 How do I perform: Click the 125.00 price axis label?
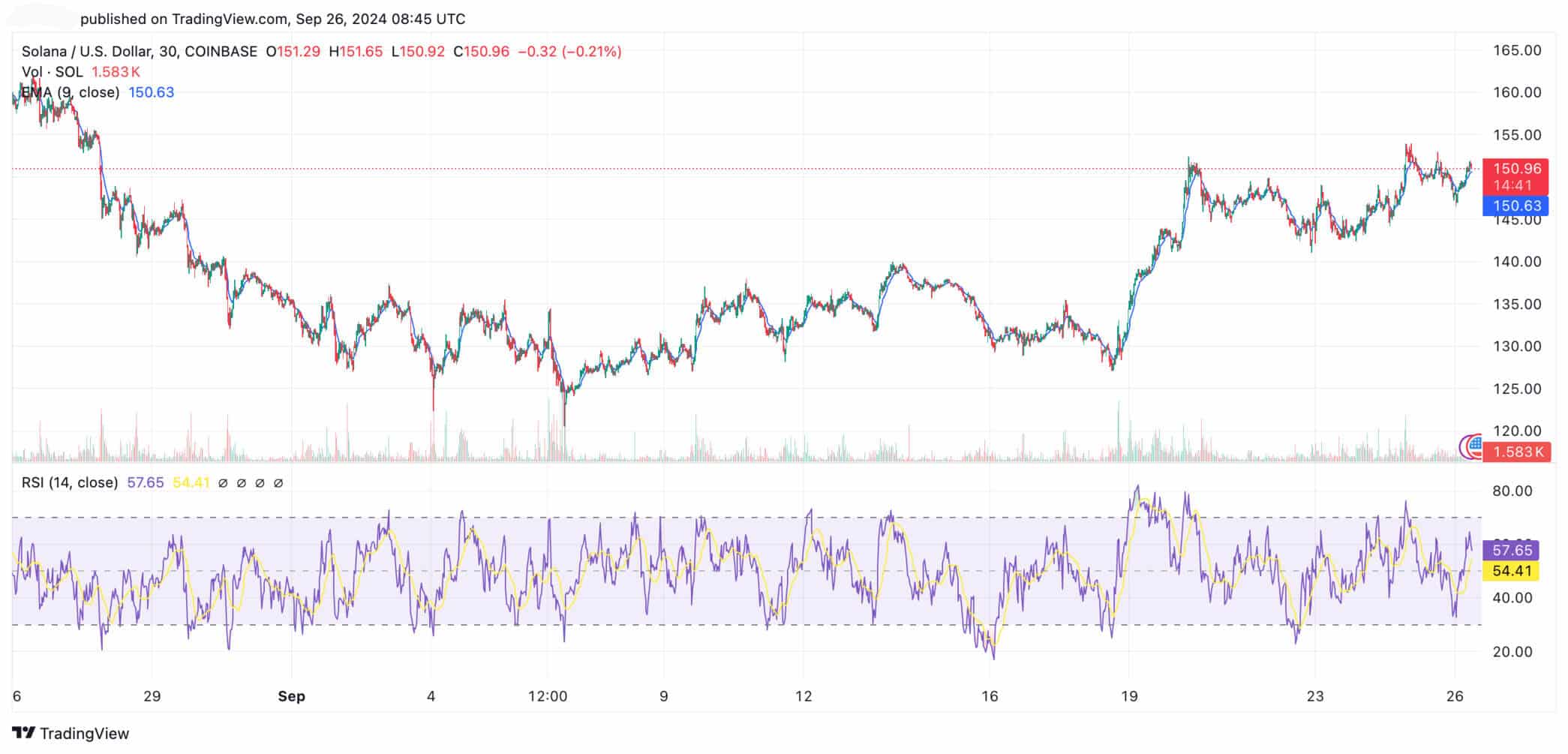tap(1517, 389)
